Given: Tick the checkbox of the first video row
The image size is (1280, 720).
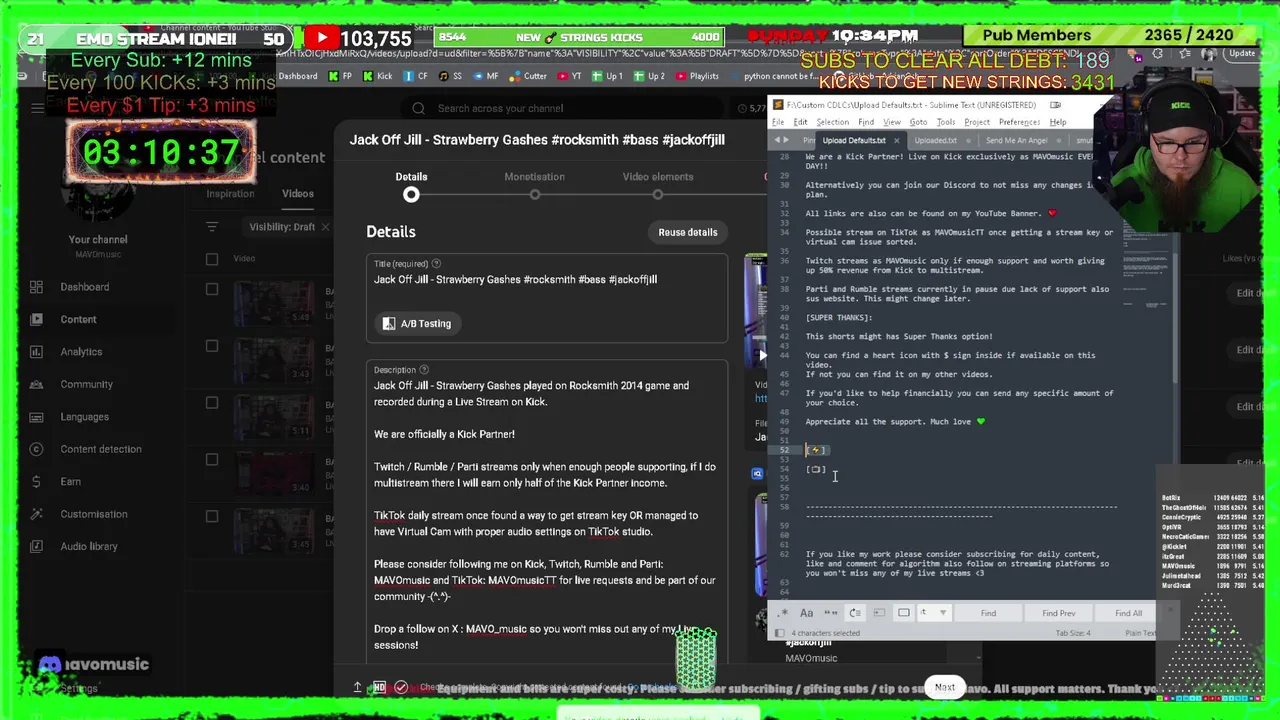Looking at the screenshot, I should coord(212,290).
